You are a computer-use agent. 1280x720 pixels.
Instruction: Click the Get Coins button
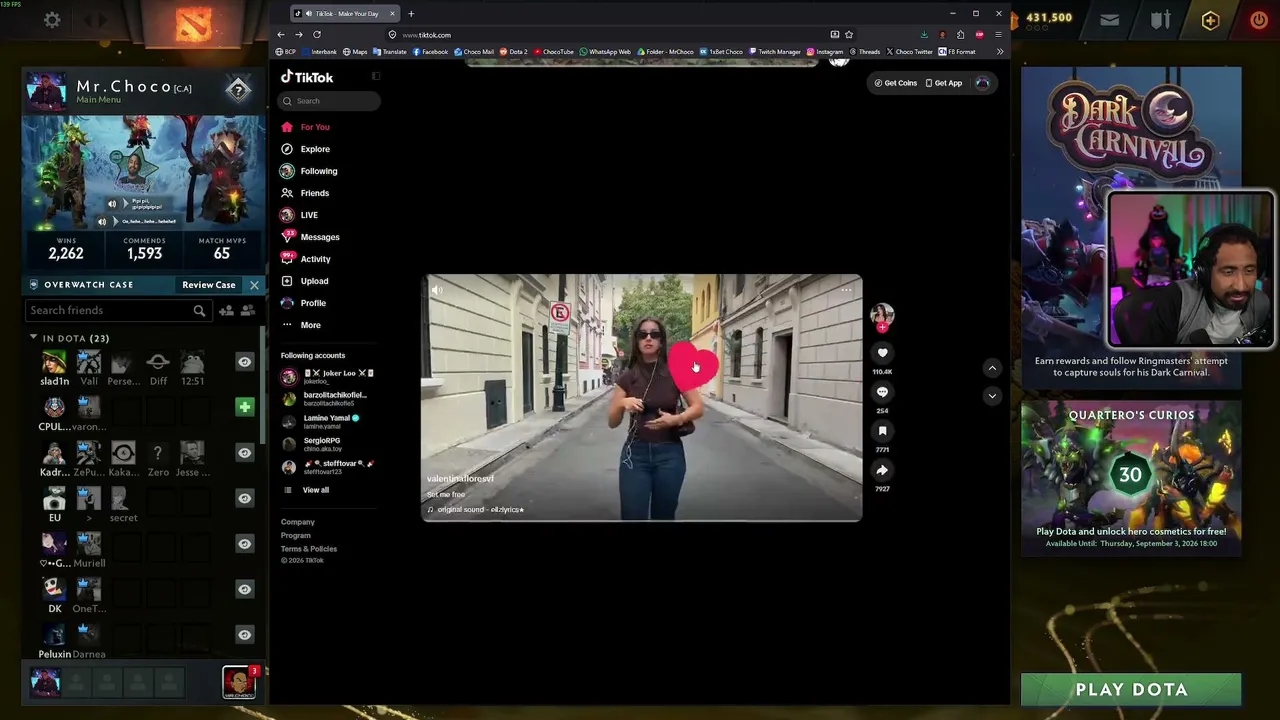(895, 83)
